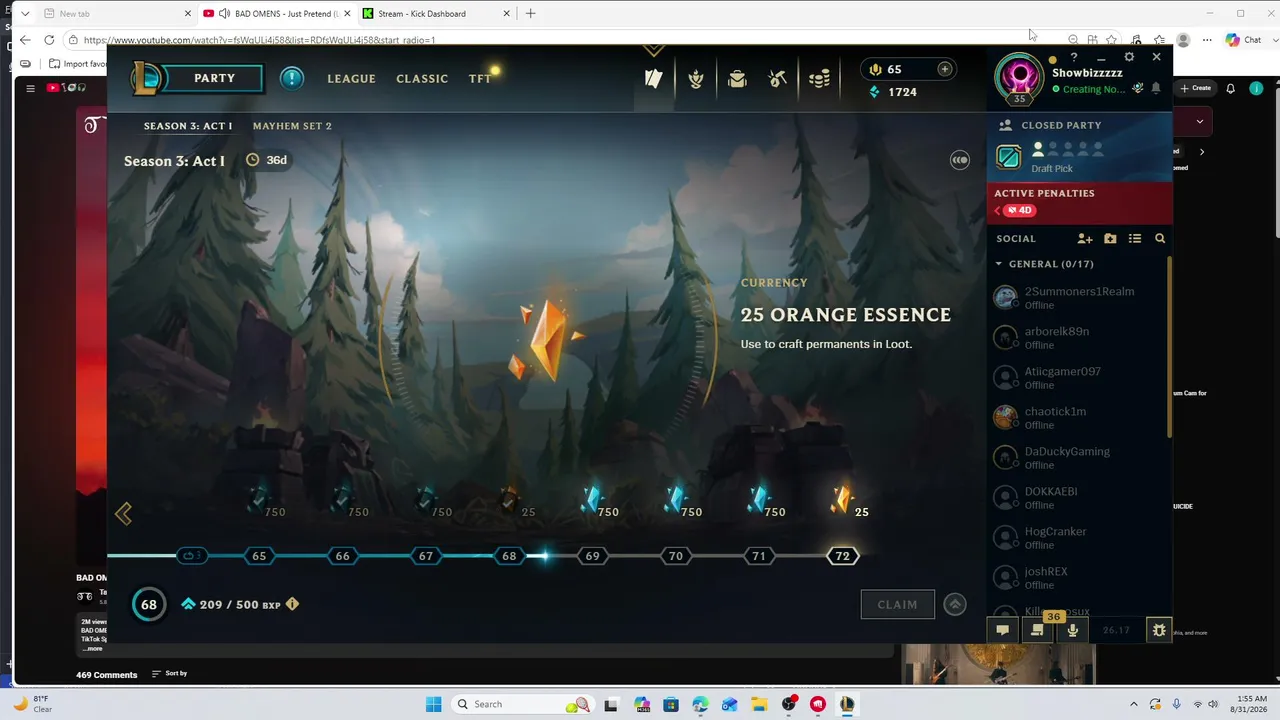
Task: Open the chat bubble icon in social footer
Action: (1002, 630)
